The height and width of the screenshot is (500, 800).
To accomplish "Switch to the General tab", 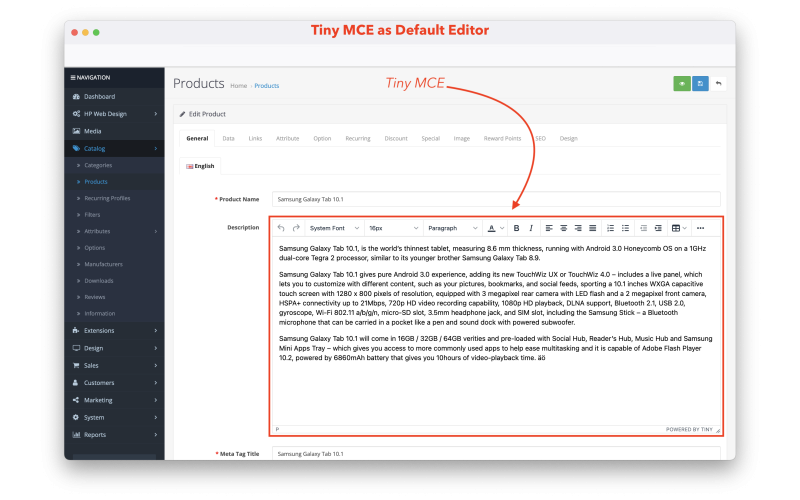I will 197,138.
